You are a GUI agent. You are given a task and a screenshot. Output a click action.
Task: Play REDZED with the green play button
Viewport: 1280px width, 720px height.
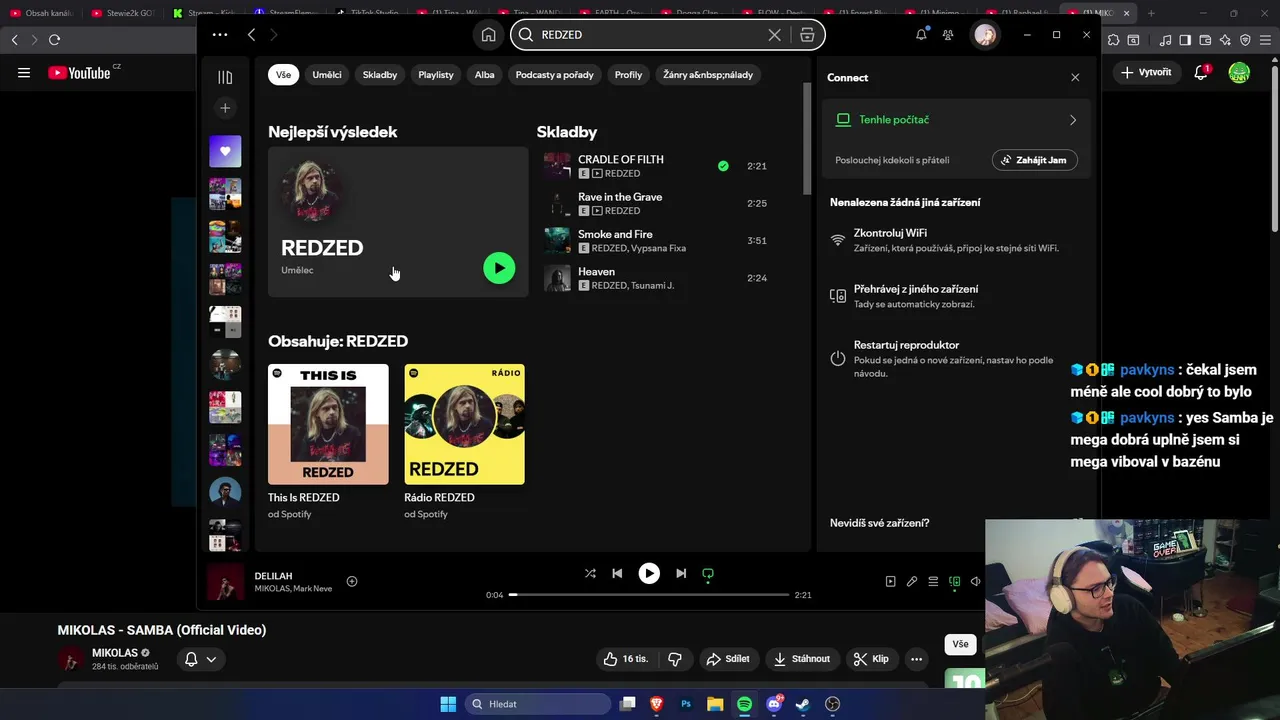pos(499,268)
